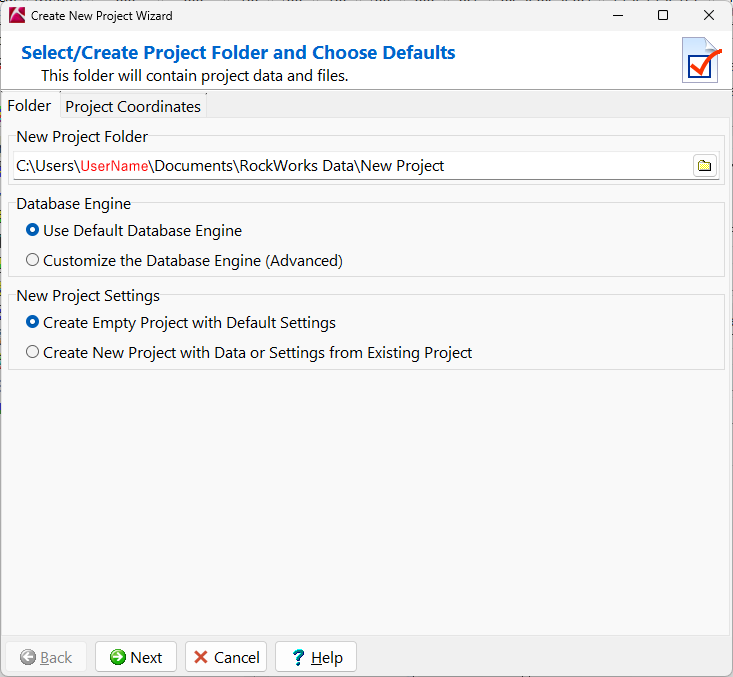The height and width of the screenshot is (677, 733).
Task: Open the Project Coordinates tab
Action: [133, 107]
